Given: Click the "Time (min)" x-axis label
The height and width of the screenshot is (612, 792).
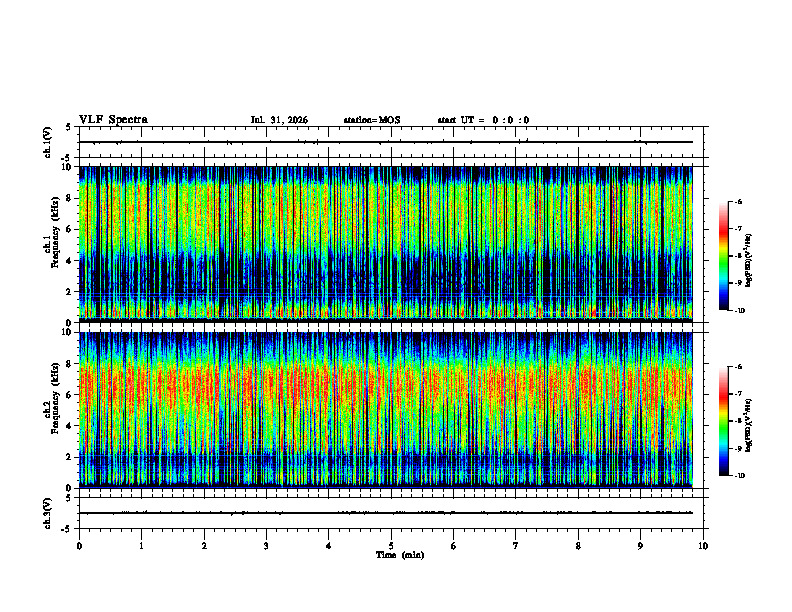Looking at the screenshot, I should click(400, 555).
